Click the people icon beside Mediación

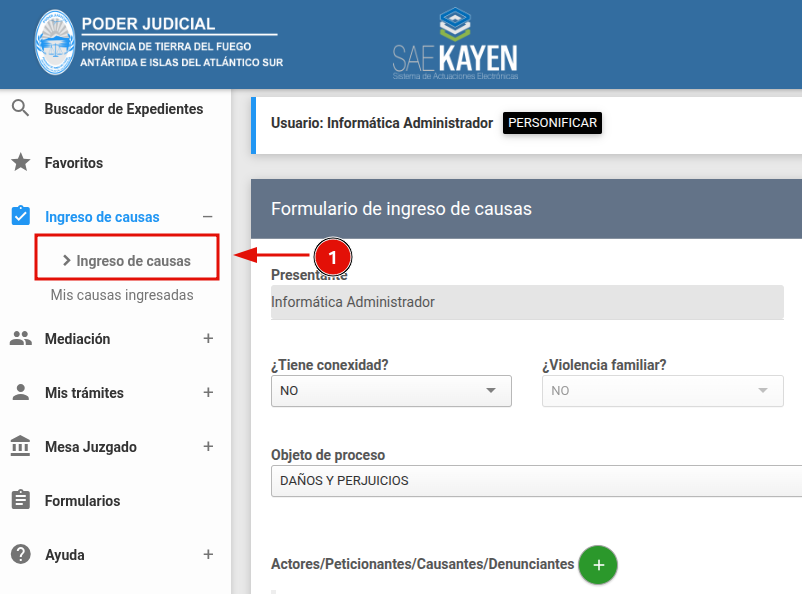tap(20, 338)
